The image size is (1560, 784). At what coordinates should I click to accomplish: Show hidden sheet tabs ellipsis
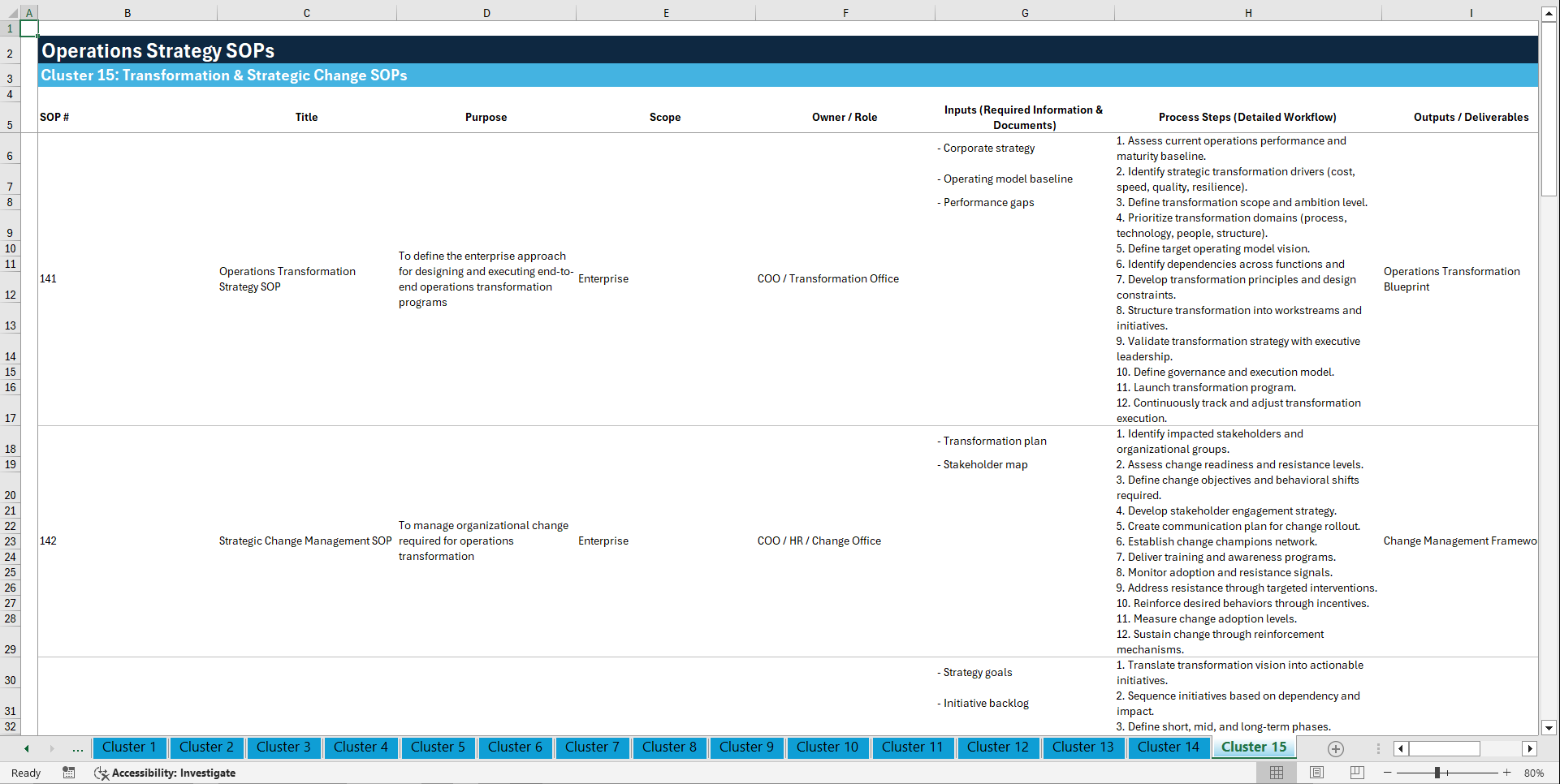coord(78,748)
